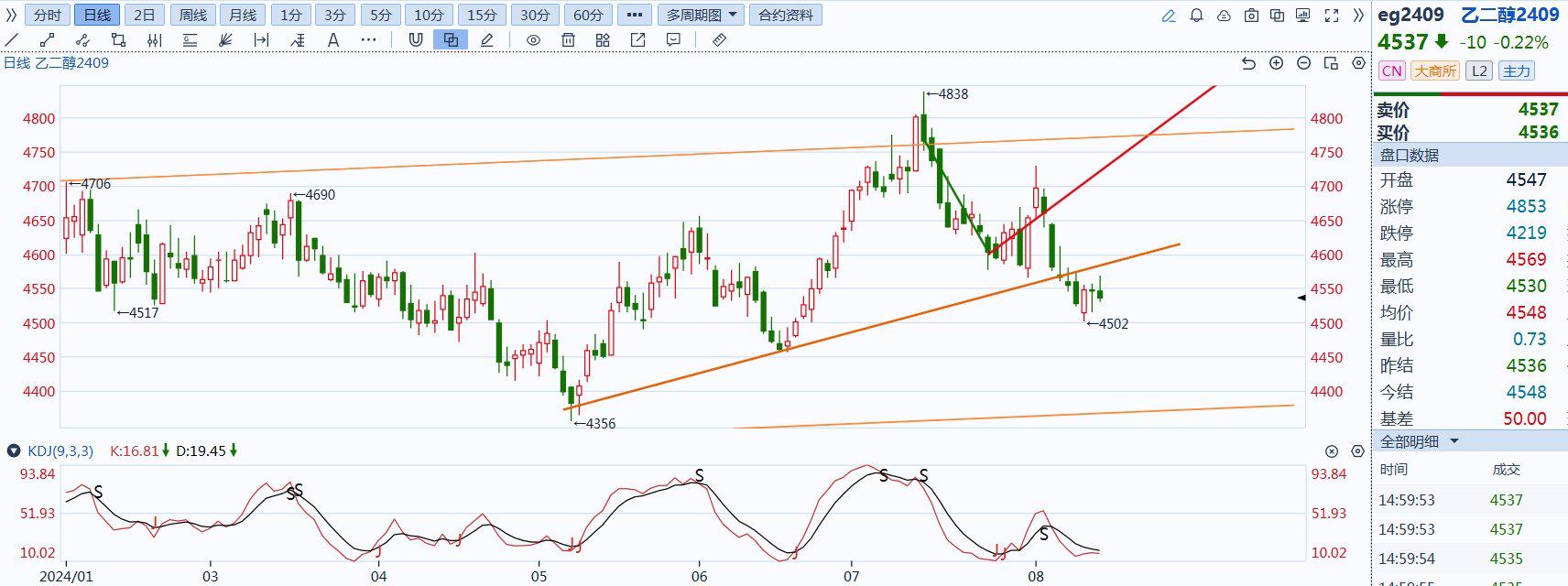Open the 多周期图 dropdown
Viewport: 1568px width, 586px height.
(701, 16)
